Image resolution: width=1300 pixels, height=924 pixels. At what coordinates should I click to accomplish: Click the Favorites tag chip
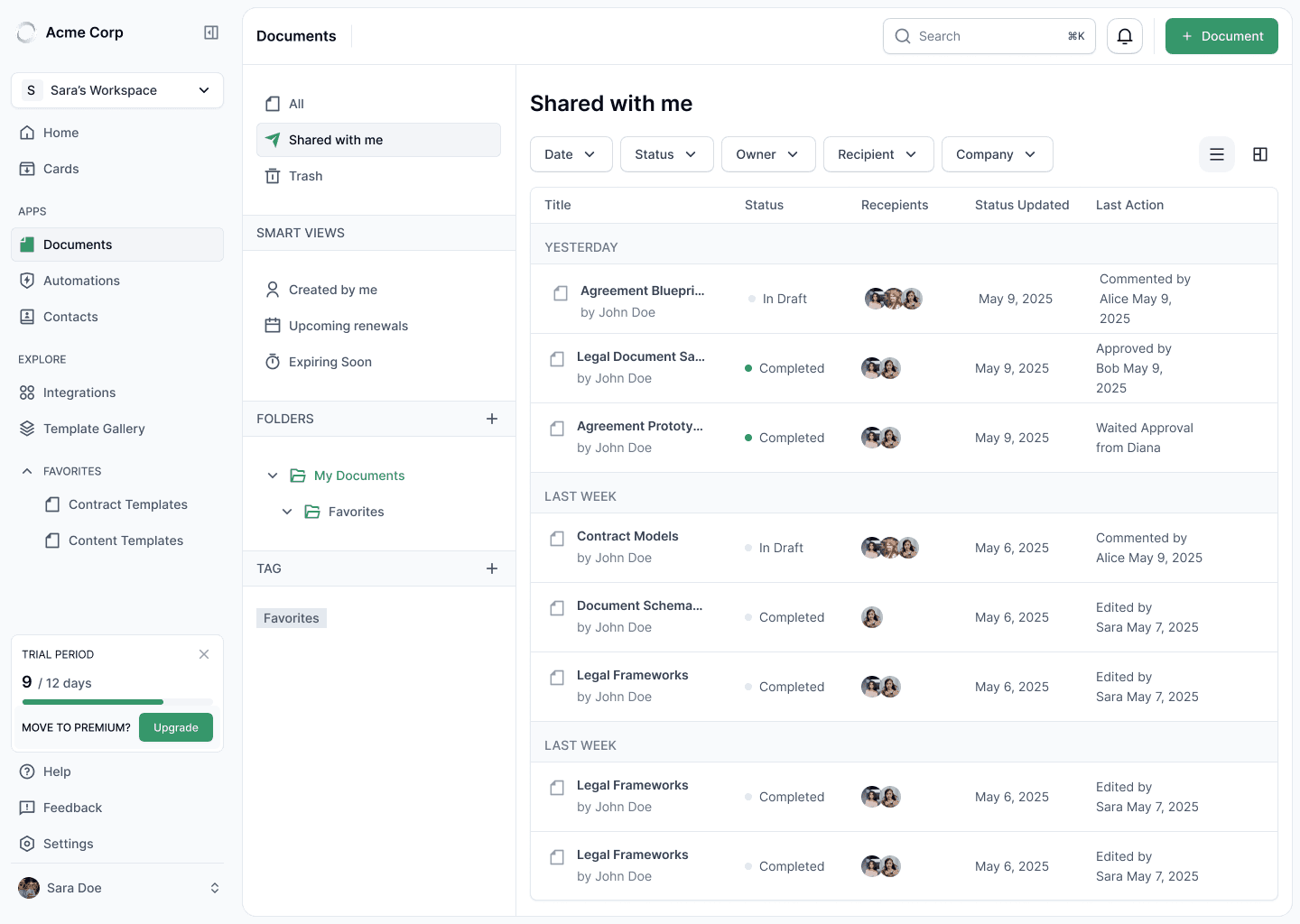coord(292,618)
